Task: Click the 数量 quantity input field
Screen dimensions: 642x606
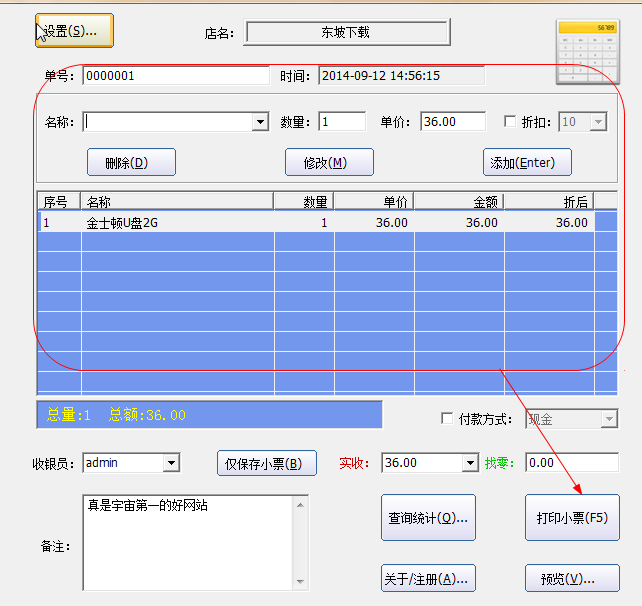Action: point(342,122)
